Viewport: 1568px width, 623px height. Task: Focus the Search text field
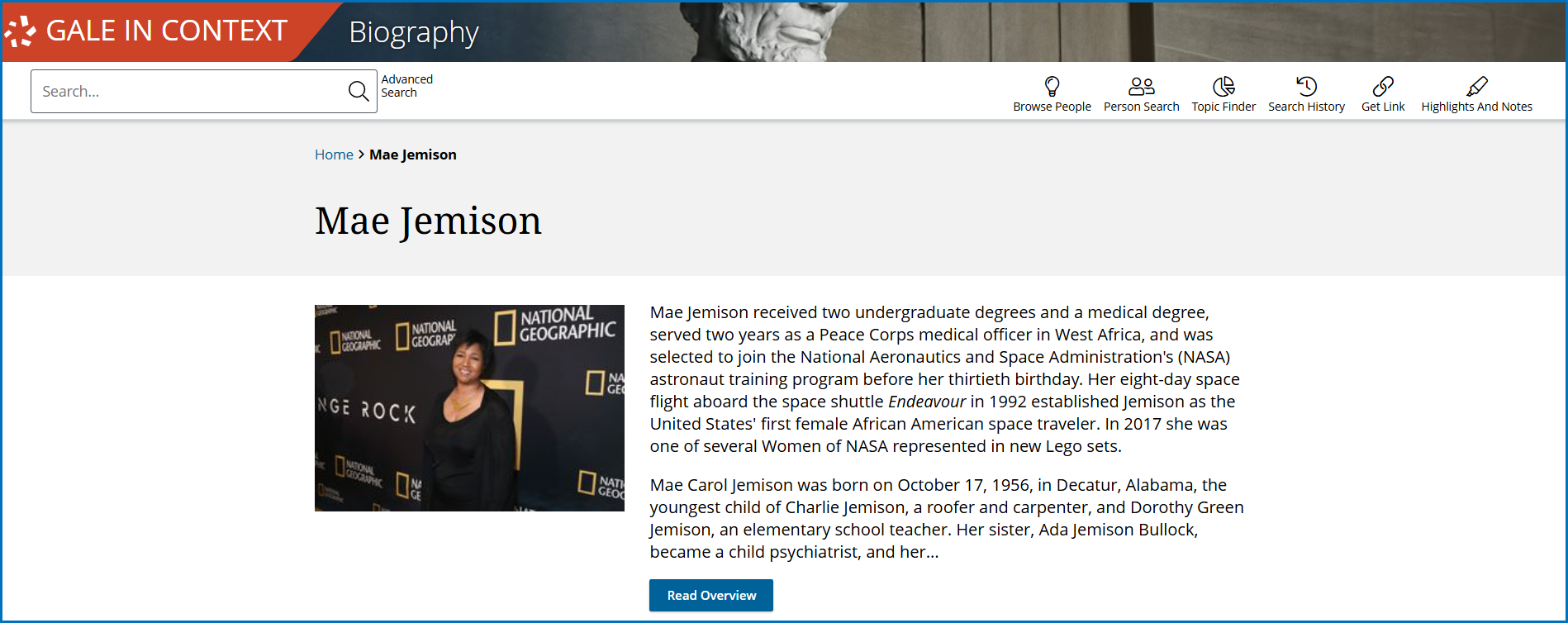pyautogui.click(x=188, y=92)
